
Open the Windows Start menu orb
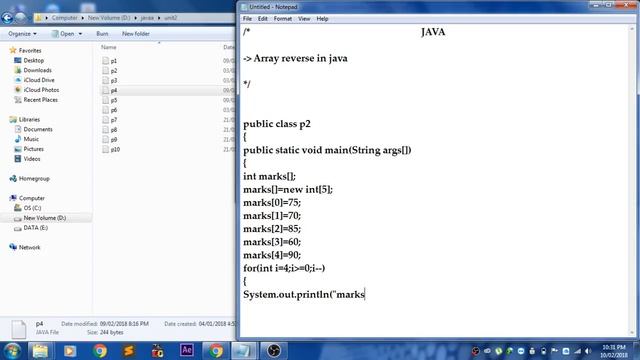[11, 351]
